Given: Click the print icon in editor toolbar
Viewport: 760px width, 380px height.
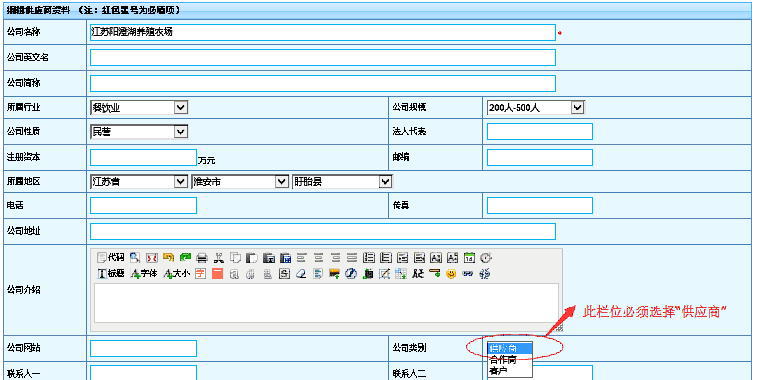Looking at the screenshot, I should coord(202,258).
